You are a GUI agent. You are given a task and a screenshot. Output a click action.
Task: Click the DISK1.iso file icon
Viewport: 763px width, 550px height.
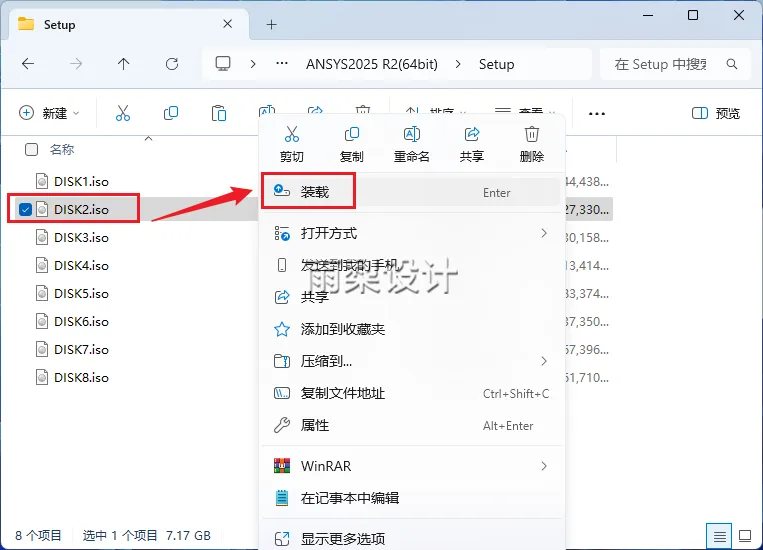(x=42, y=181)
